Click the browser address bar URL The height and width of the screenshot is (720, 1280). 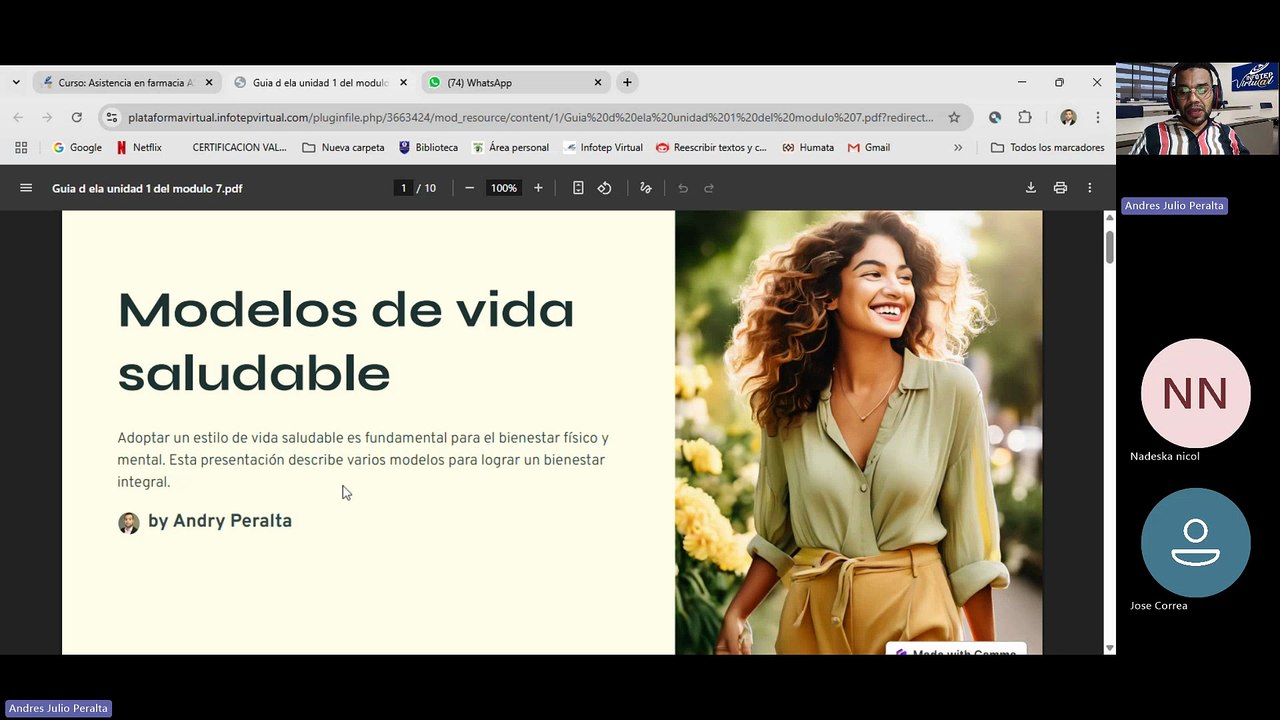[530, 117]
